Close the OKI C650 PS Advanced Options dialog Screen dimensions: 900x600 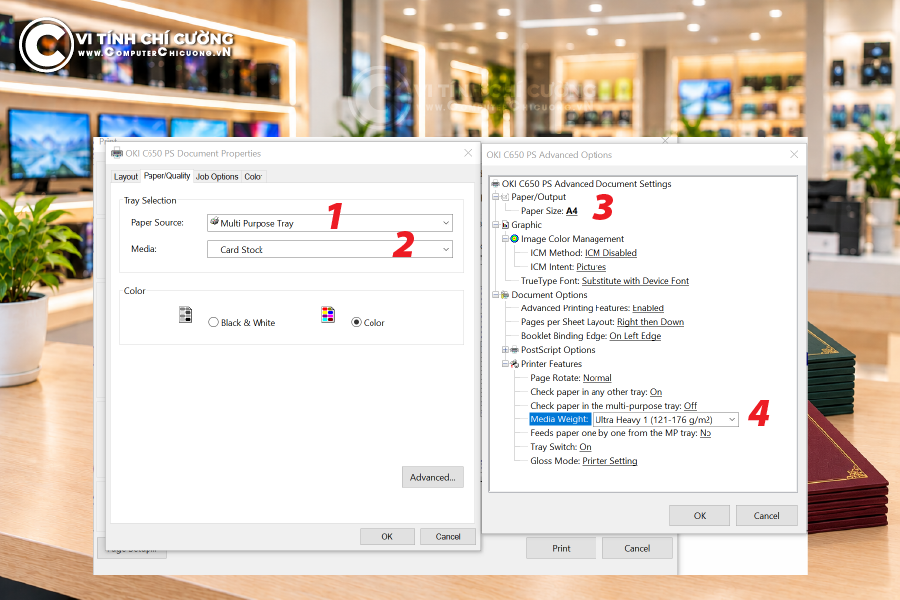[x=794, y=154]
